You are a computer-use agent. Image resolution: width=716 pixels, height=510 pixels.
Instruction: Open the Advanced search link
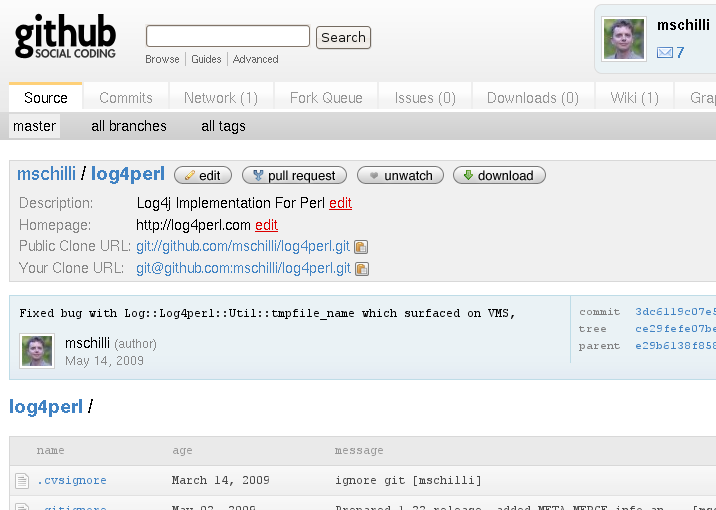tap(255, 59)
